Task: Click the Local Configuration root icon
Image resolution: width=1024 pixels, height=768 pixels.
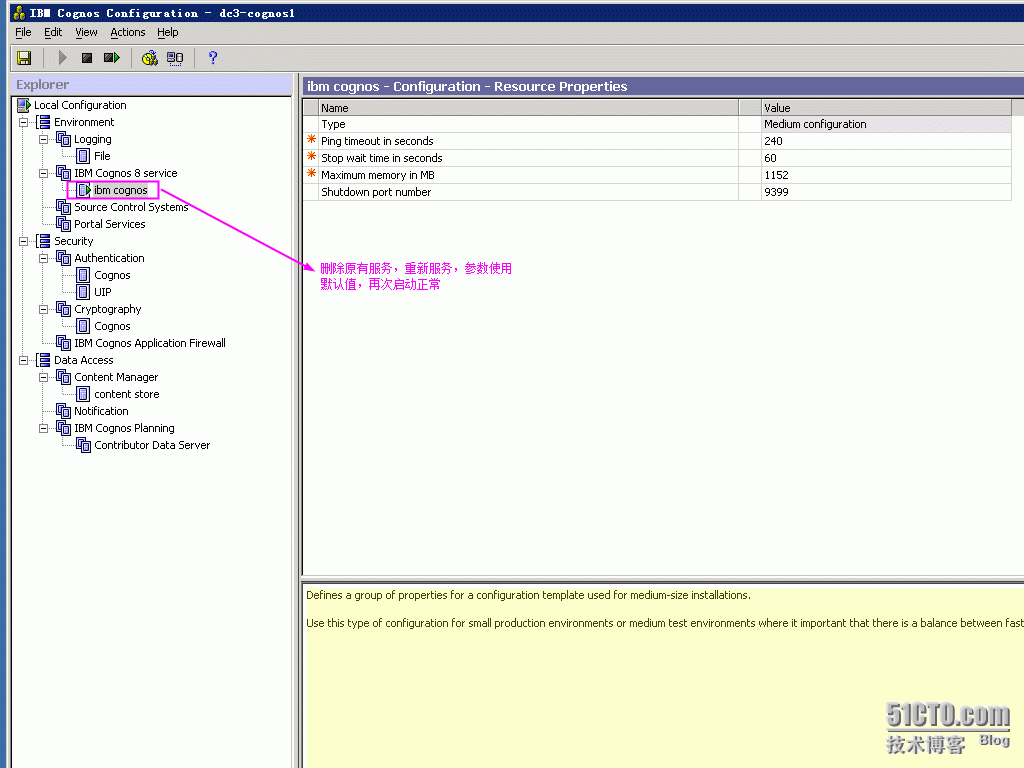Action: click(x=24, y=105)
